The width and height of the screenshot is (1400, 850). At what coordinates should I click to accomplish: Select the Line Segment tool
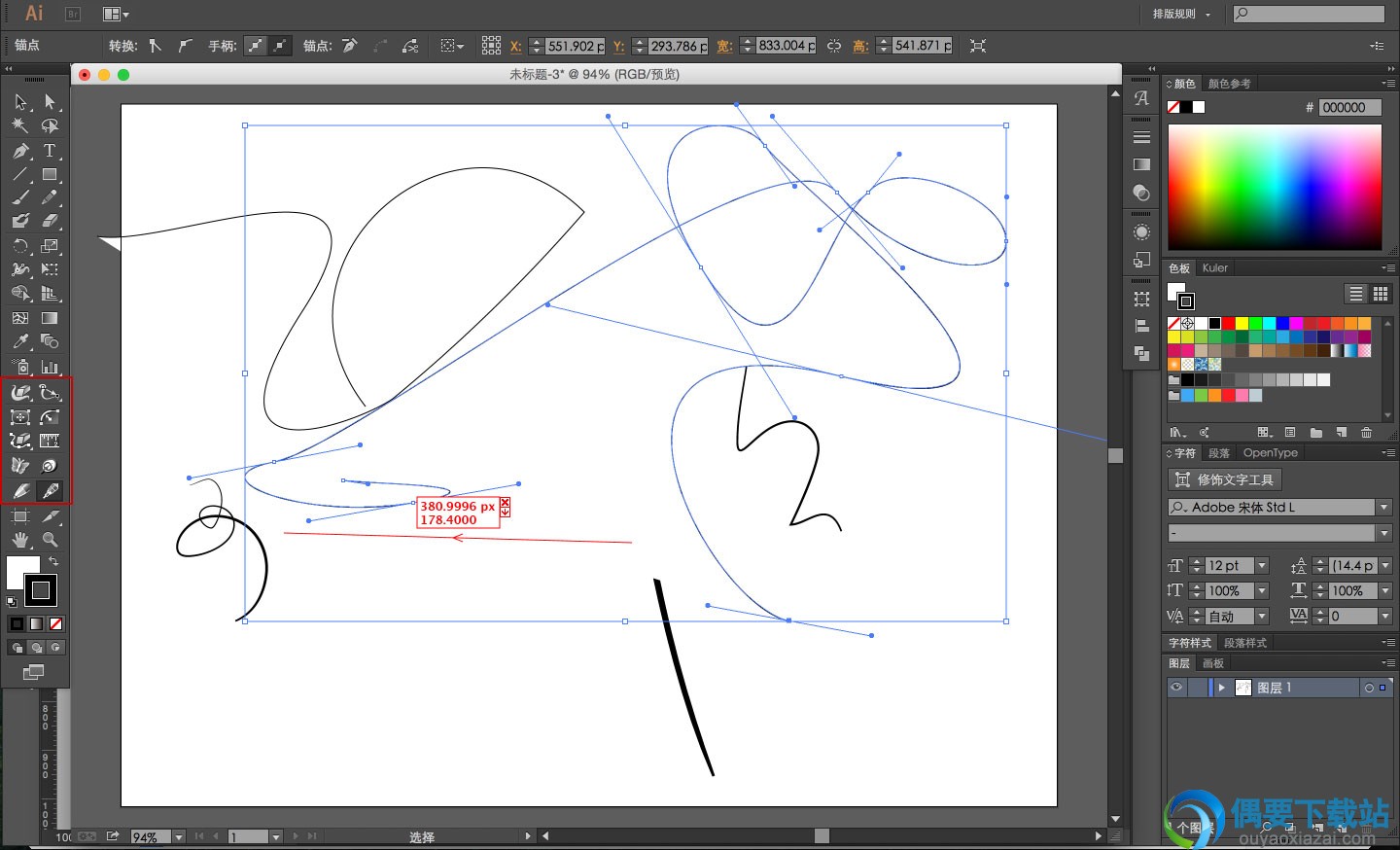(x=20, y=175)
